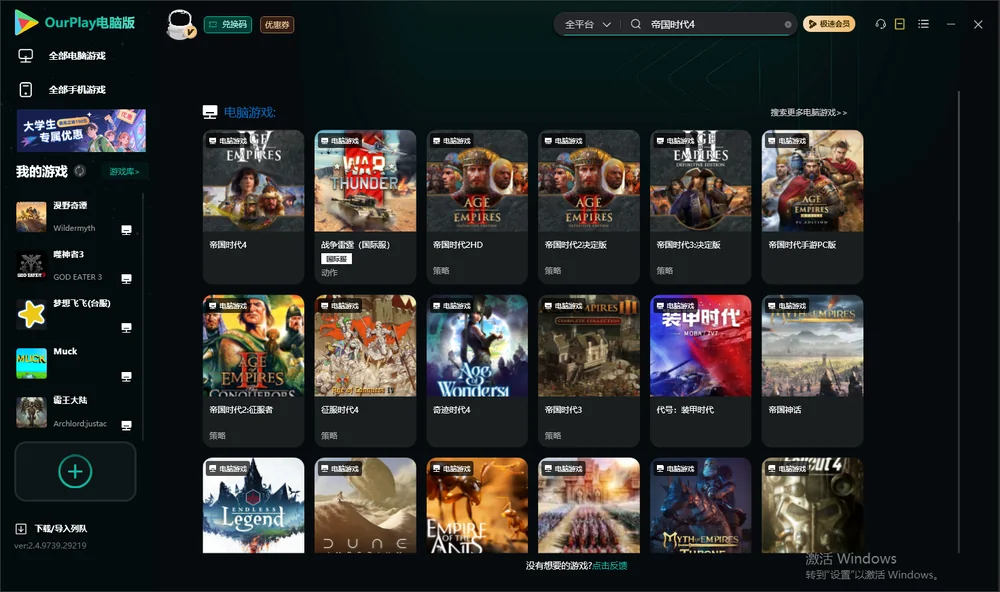The width and height of the screenshot is (1000, 592).
Task: Click the 兑换码 redeem code button
Action: [228, 25]
